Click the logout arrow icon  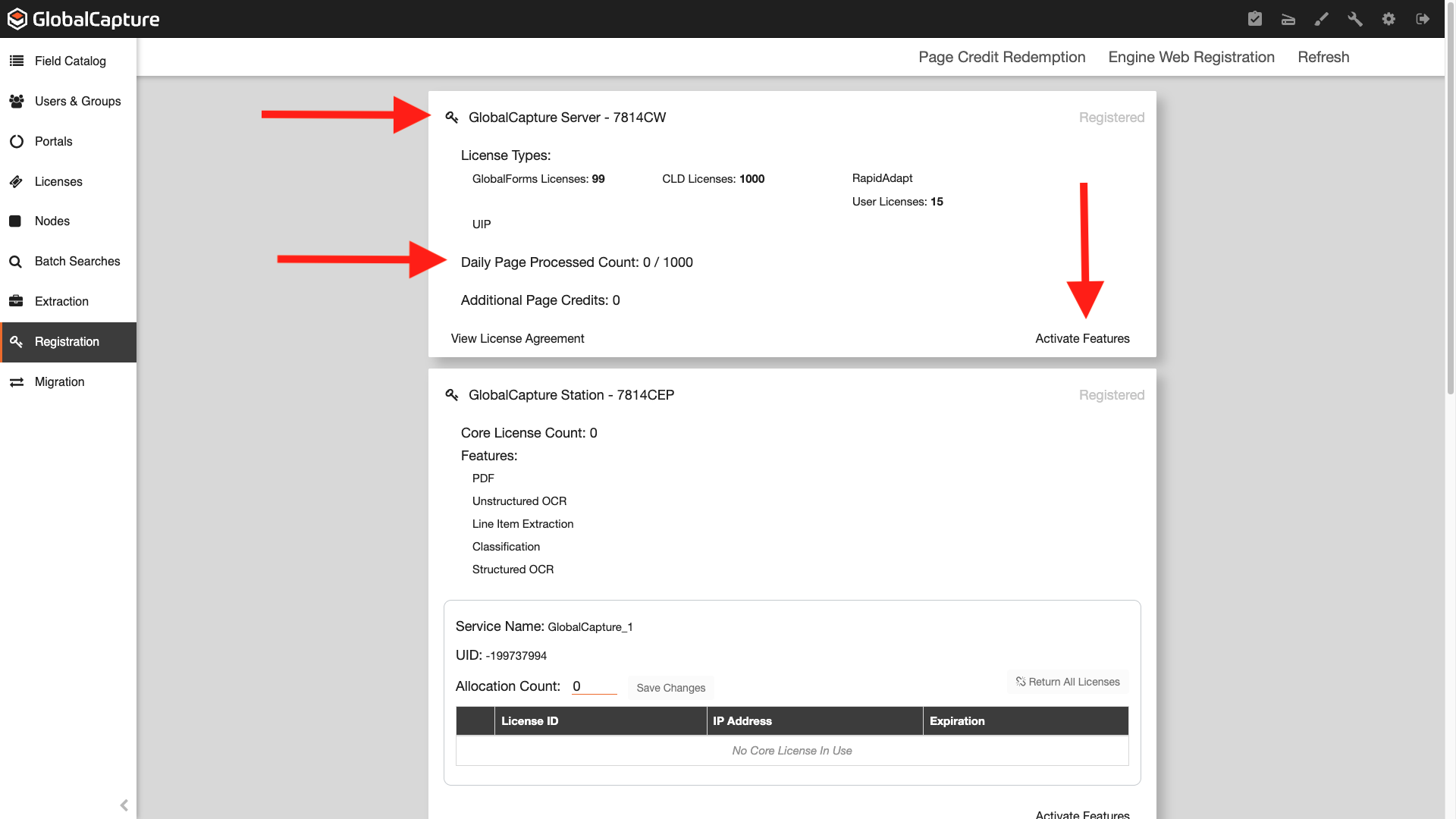click(x=1423, y=19)
